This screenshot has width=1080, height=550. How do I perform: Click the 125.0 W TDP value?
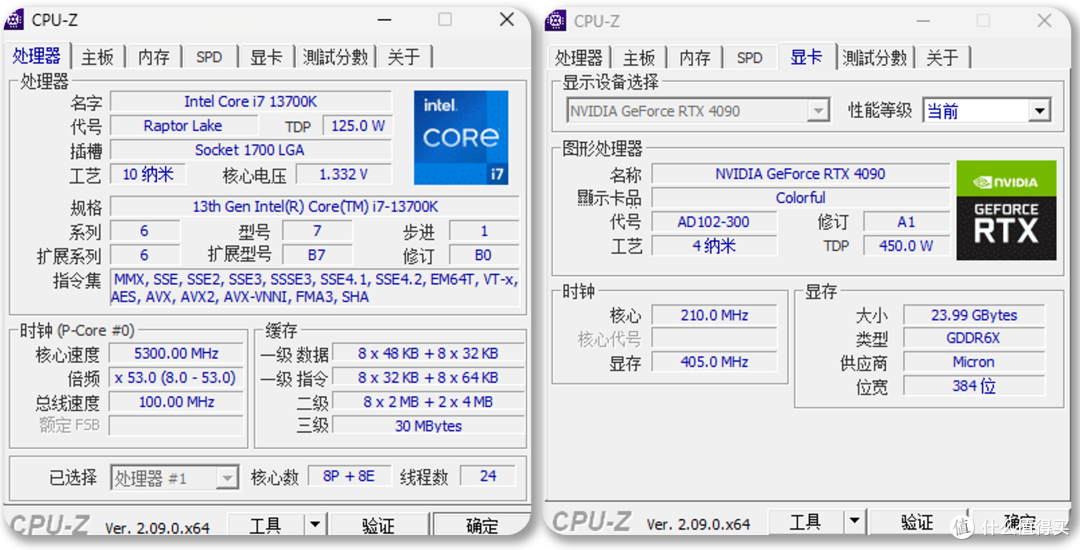[357, 126]
